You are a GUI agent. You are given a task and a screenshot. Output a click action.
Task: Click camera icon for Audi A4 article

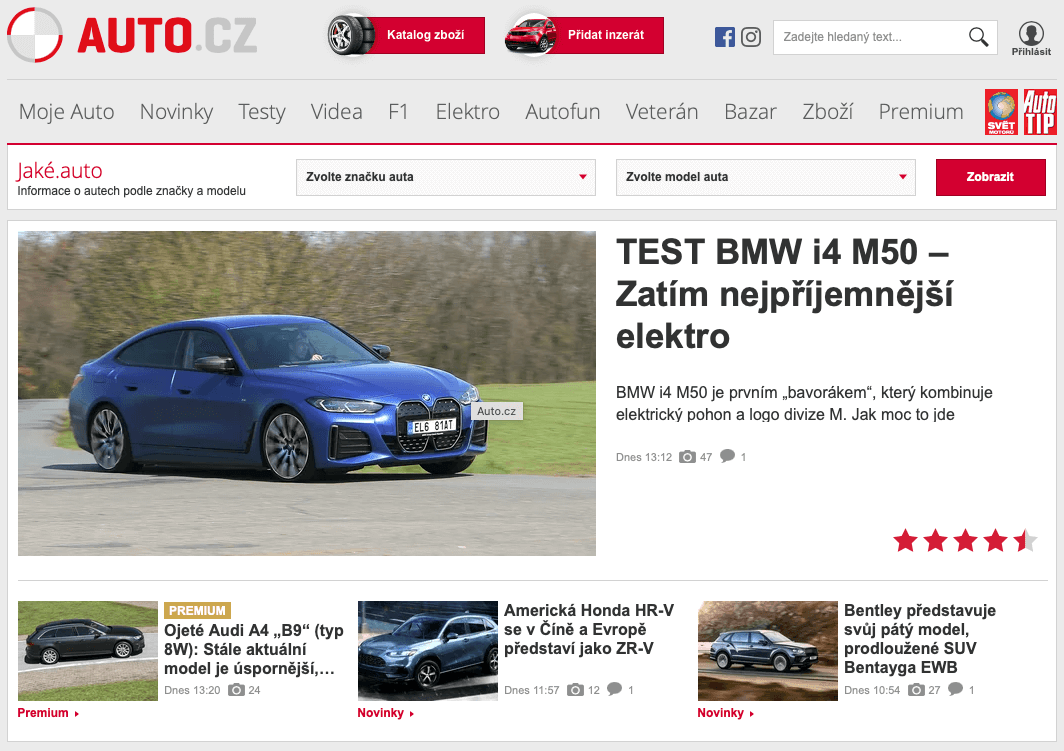point(236,690)
